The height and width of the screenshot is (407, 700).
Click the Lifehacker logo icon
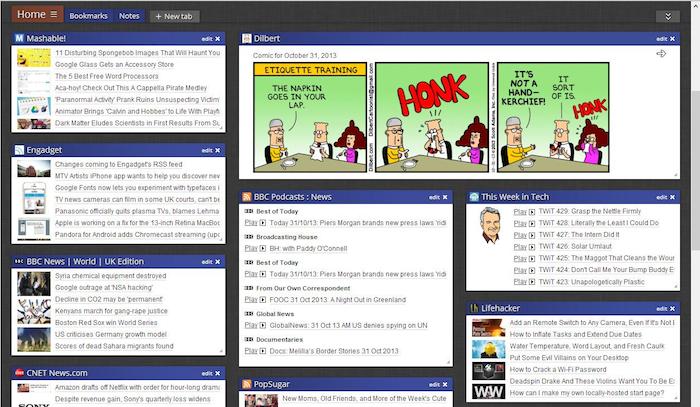(474, 308)
